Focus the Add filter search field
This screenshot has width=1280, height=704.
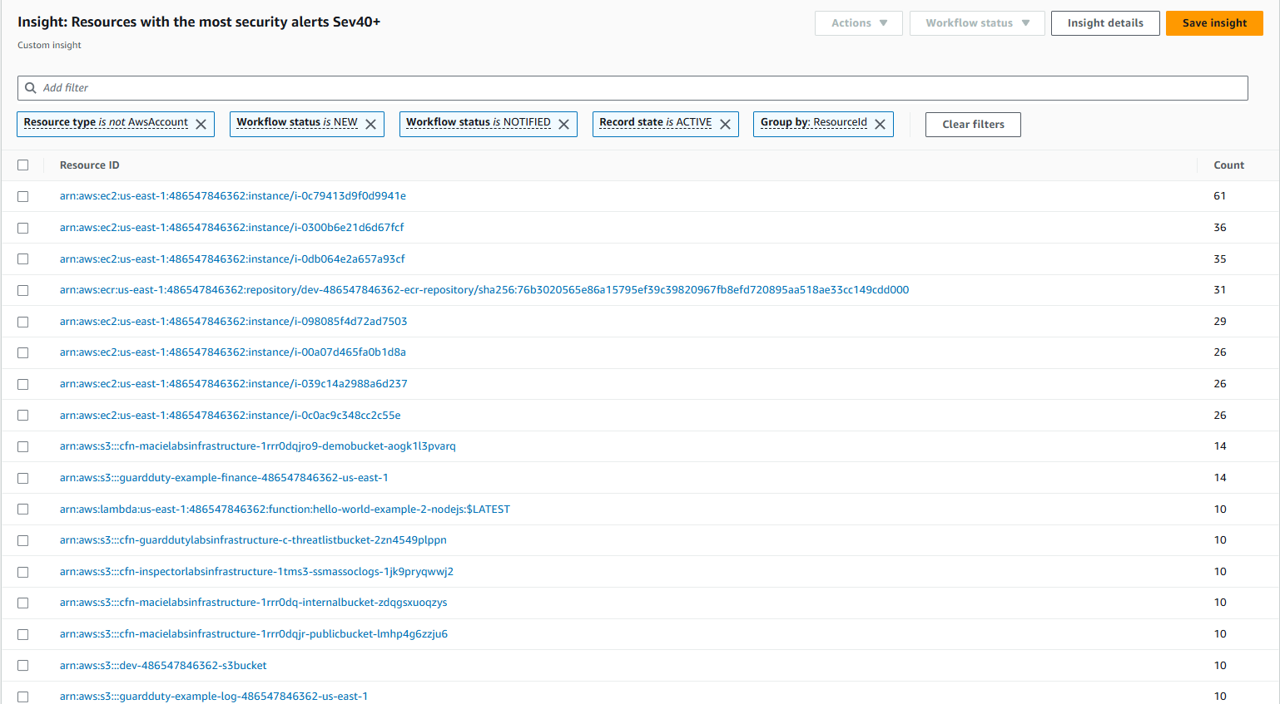pos(640,88)
